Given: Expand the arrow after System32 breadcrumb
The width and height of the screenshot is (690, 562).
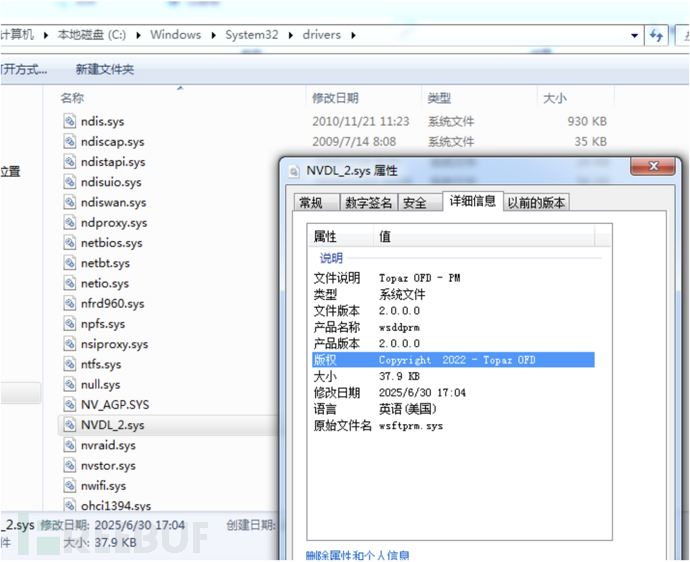Looking at the screenshot, I should pyautogui.click(x=290, y=35).
